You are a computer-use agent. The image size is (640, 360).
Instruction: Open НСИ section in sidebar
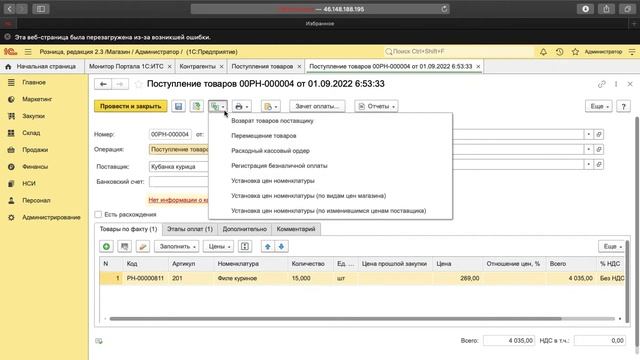point(29,184)
